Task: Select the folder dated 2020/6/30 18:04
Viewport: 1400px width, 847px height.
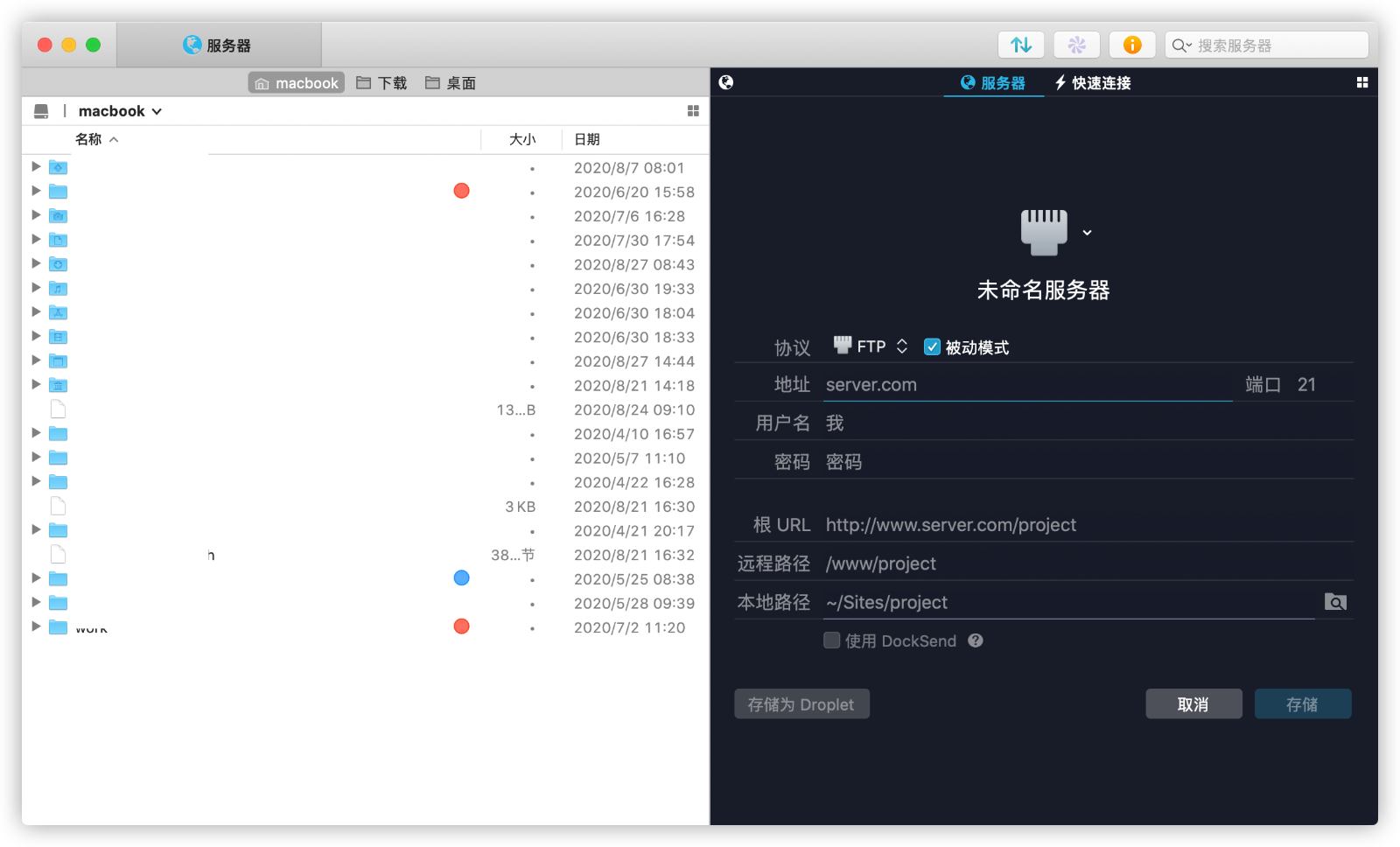Action: 59,313
